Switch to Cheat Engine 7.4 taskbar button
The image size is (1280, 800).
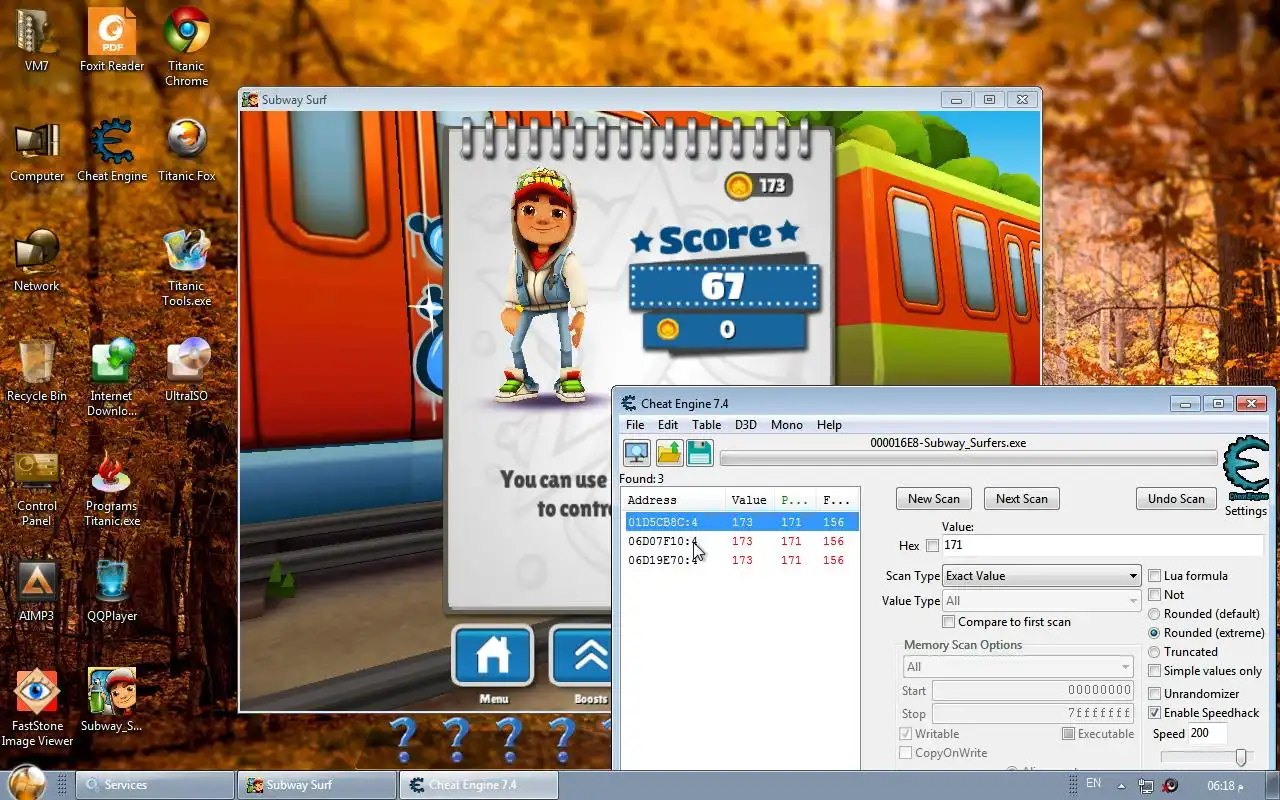479,785
